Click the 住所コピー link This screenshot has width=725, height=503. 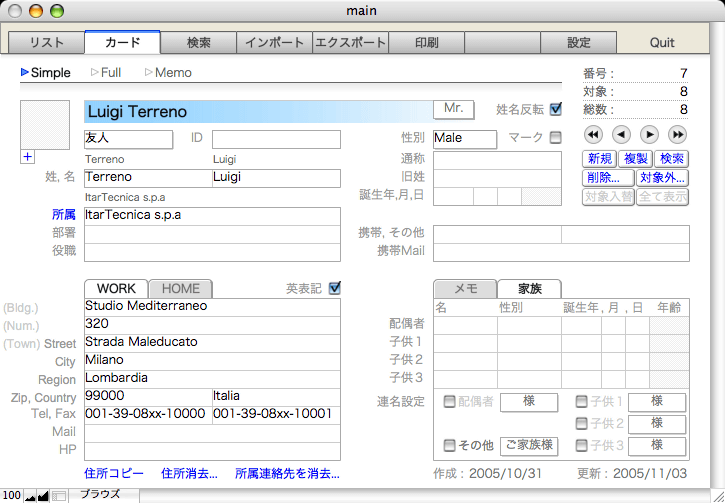tap(114, 473)
